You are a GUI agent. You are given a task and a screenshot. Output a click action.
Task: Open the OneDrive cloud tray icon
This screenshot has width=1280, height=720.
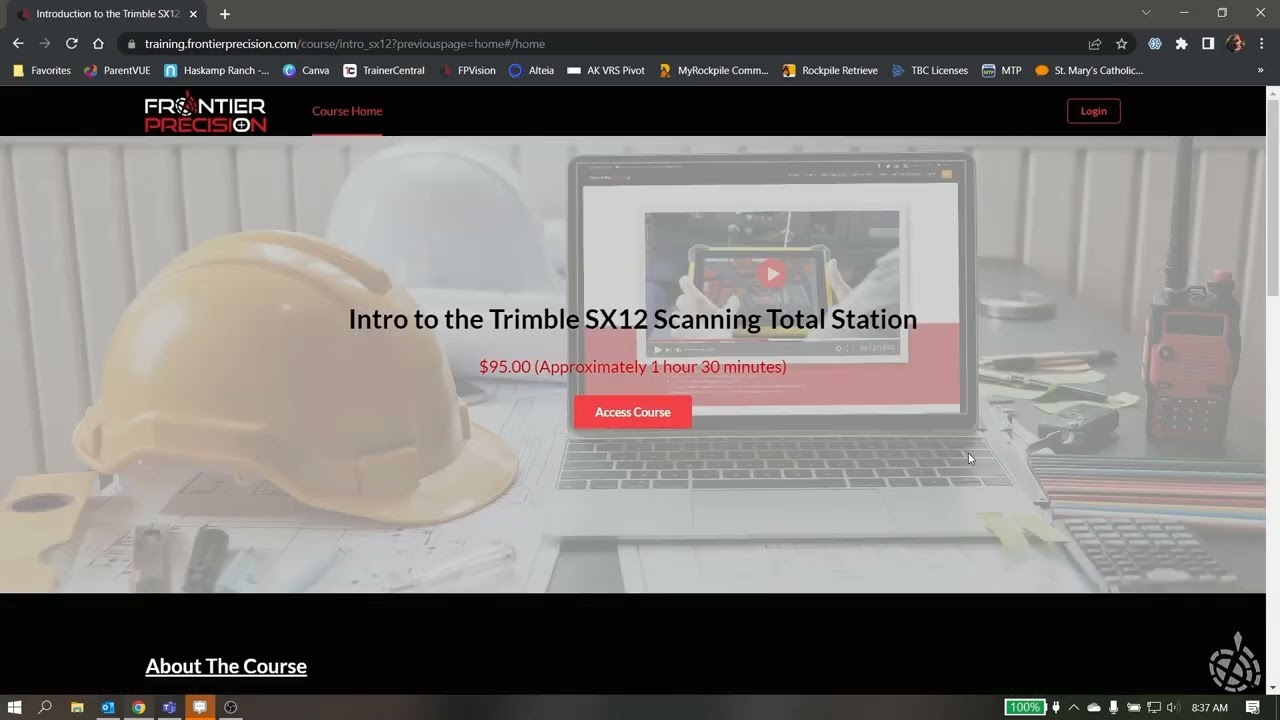pyautogui.click(x=1094, y=707)
